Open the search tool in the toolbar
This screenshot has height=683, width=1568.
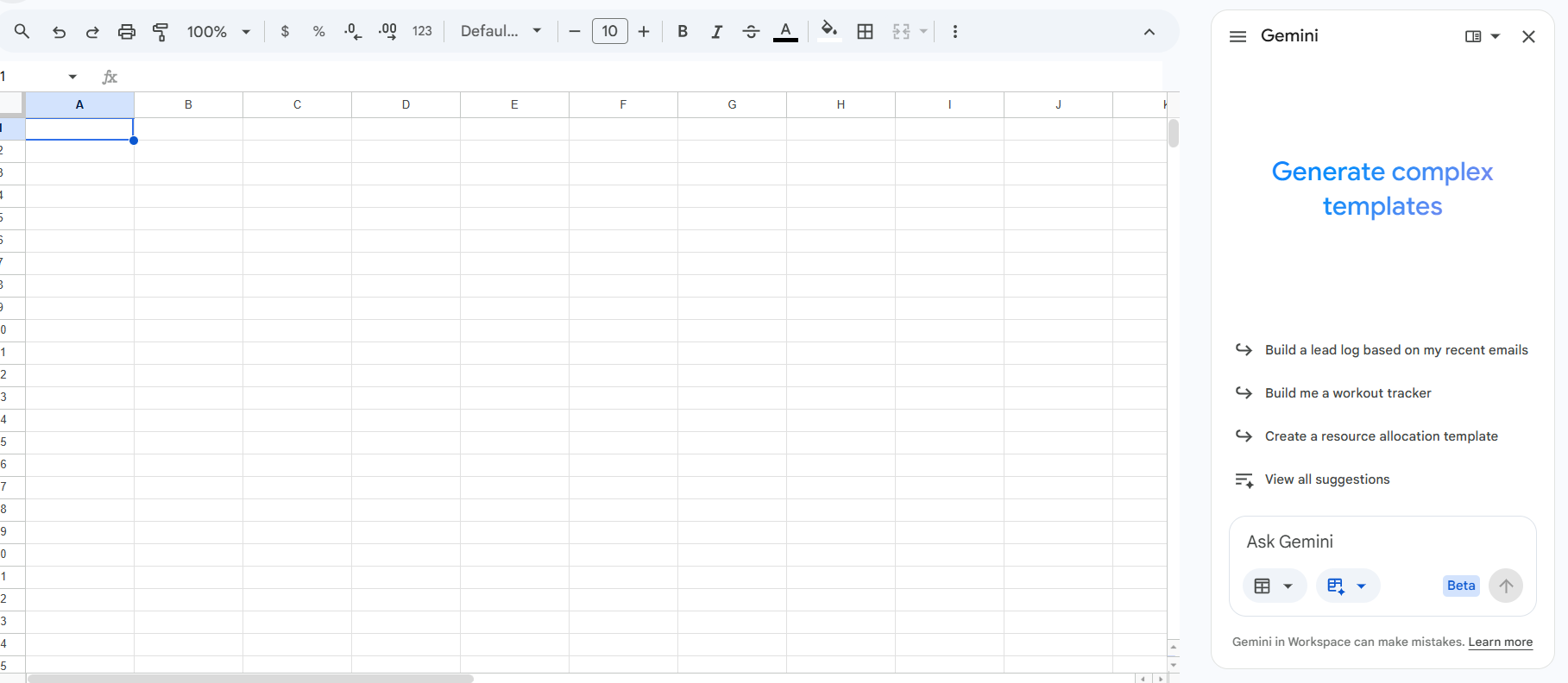click(22, 32)
